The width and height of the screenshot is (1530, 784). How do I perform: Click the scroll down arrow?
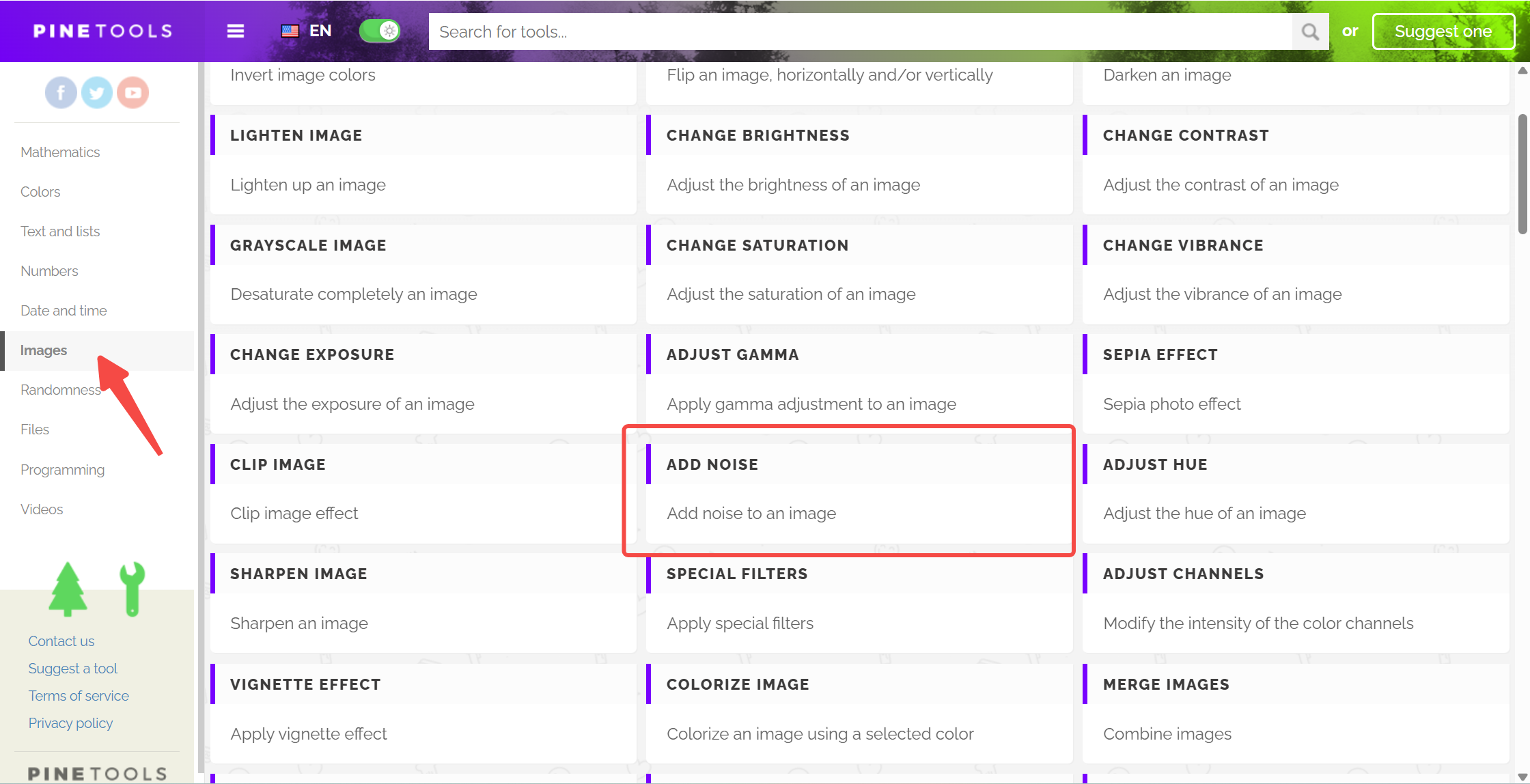(1522, 776)
